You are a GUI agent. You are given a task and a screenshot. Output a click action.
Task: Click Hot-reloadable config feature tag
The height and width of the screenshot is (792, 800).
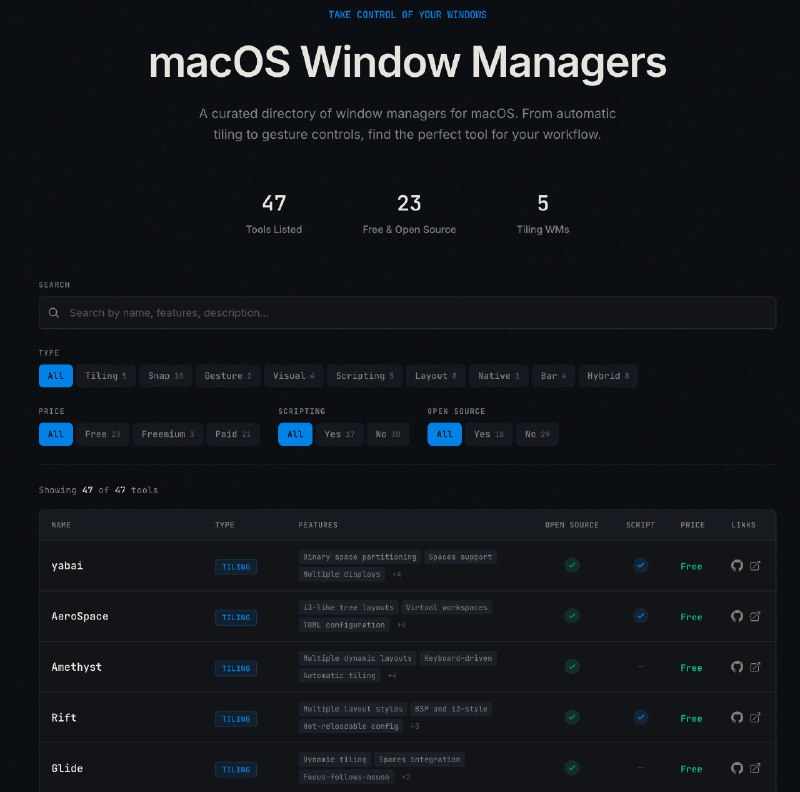click(351, 726)
